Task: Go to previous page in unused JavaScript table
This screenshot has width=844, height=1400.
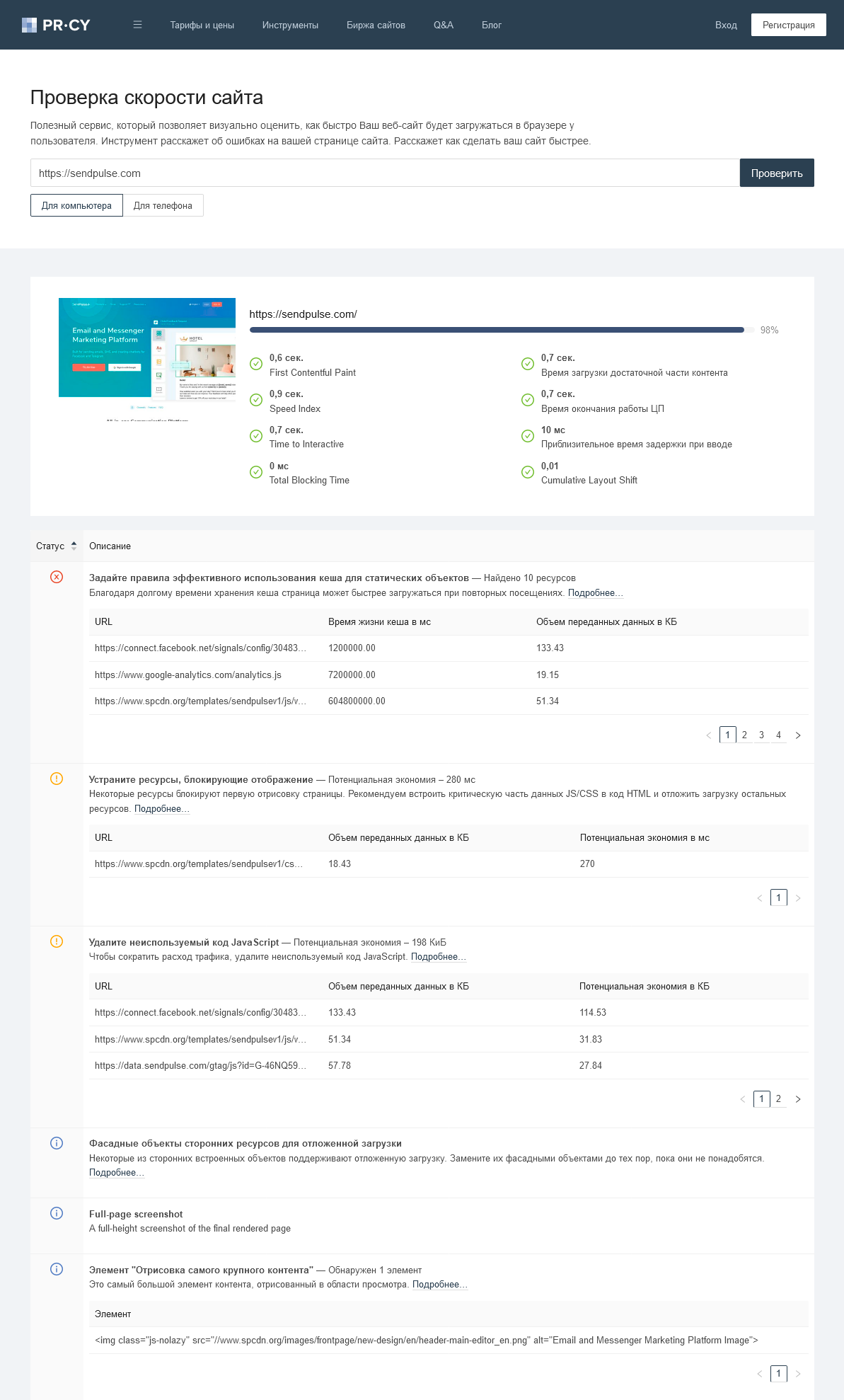Action: pyautogui.click(x=742, y=1099)
